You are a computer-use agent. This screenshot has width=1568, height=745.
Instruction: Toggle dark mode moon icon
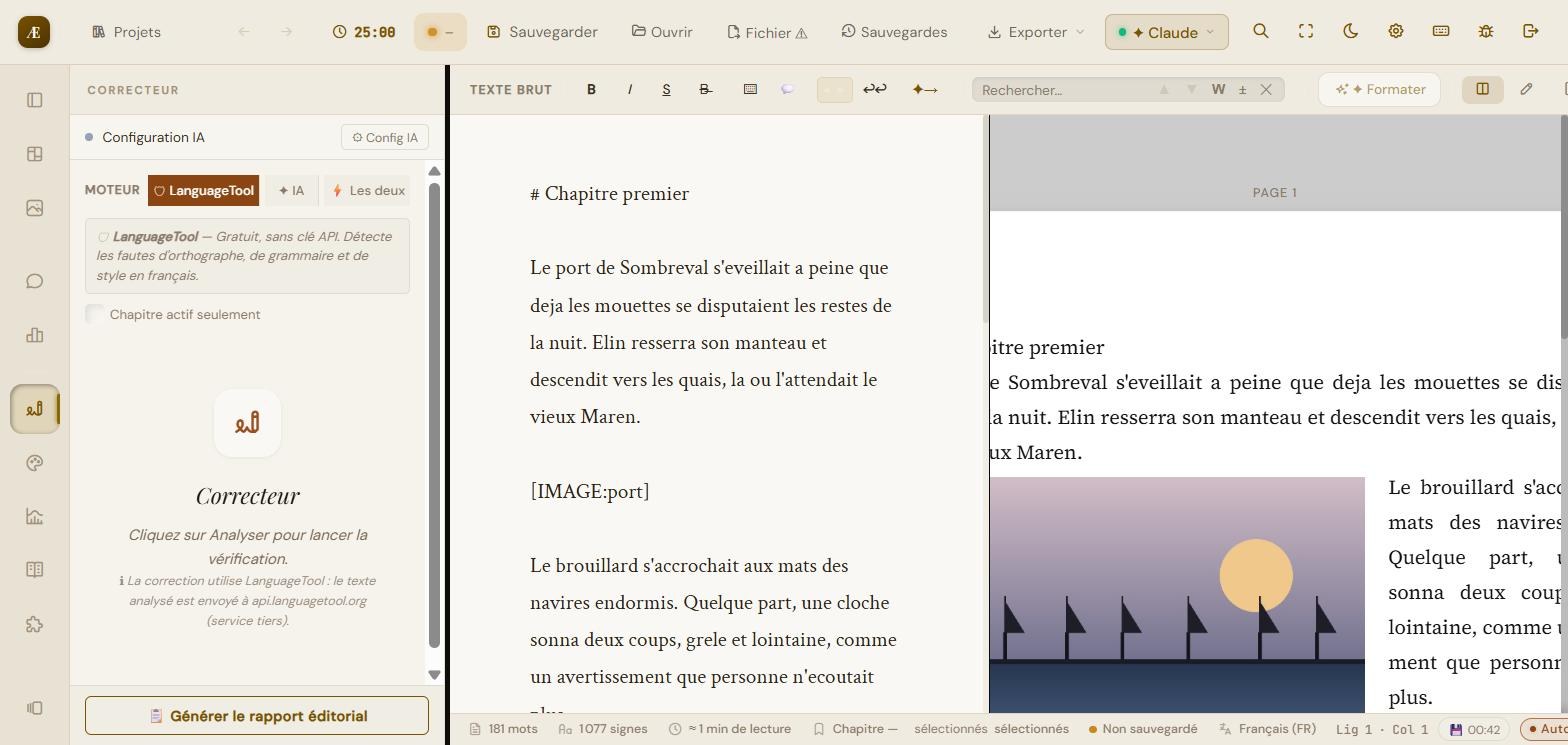[1351, 31]
